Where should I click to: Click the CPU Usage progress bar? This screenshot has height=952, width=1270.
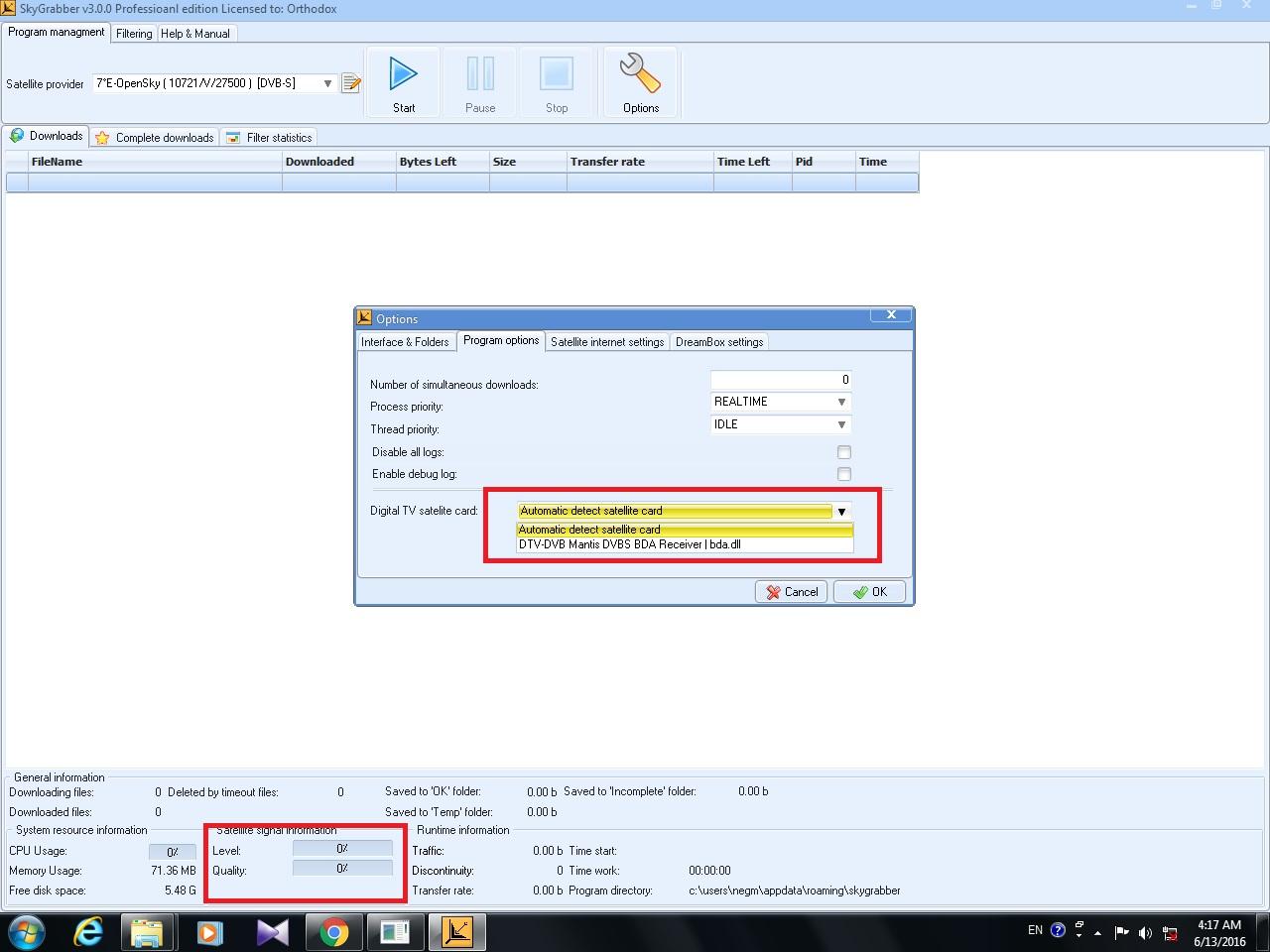[x=173, y=852]
